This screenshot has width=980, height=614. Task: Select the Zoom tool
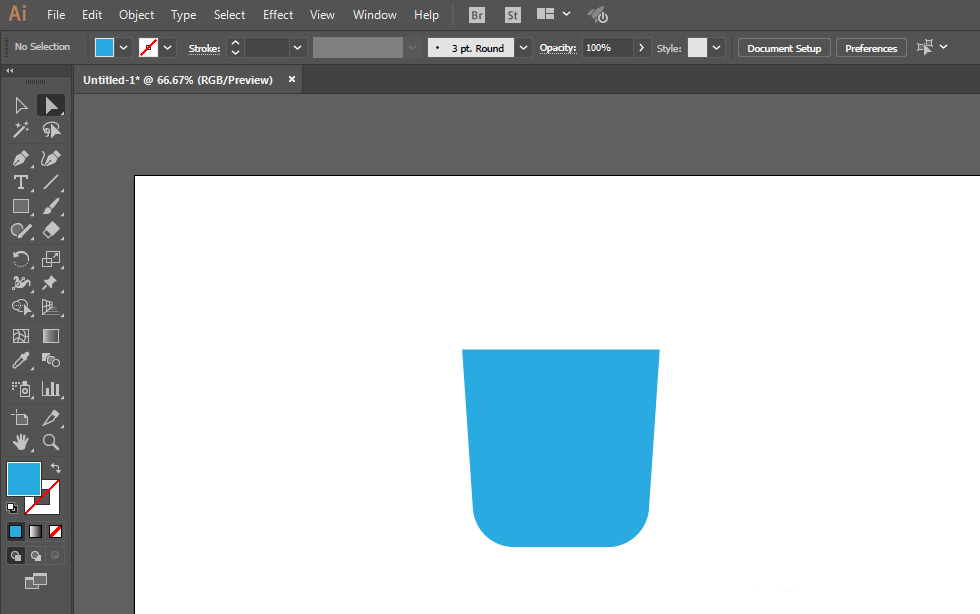(x=51, y=442)
